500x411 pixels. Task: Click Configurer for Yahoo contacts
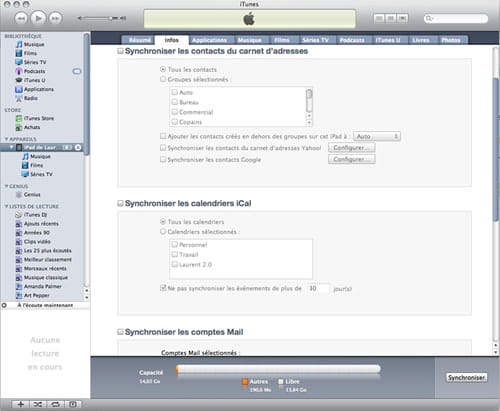point(352,148)
